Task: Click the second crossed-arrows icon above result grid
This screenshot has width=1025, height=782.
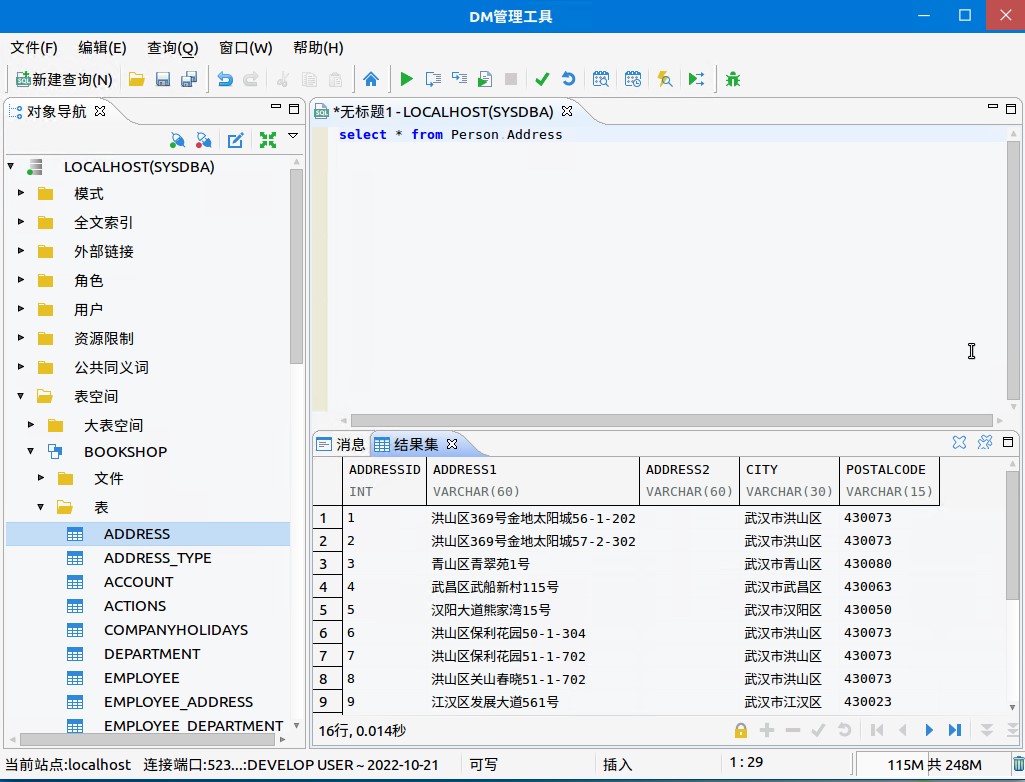Action: pyautogui.click(x=984, y=443)
